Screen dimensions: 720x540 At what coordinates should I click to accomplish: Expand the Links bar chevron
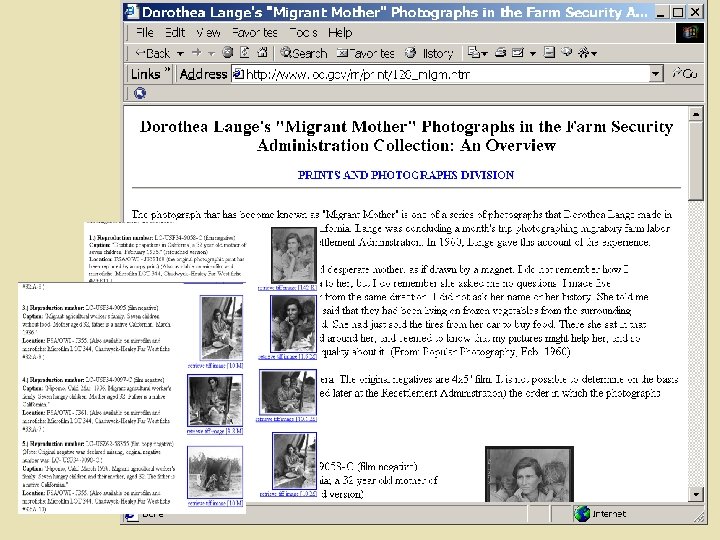click(x=167, y=70)
